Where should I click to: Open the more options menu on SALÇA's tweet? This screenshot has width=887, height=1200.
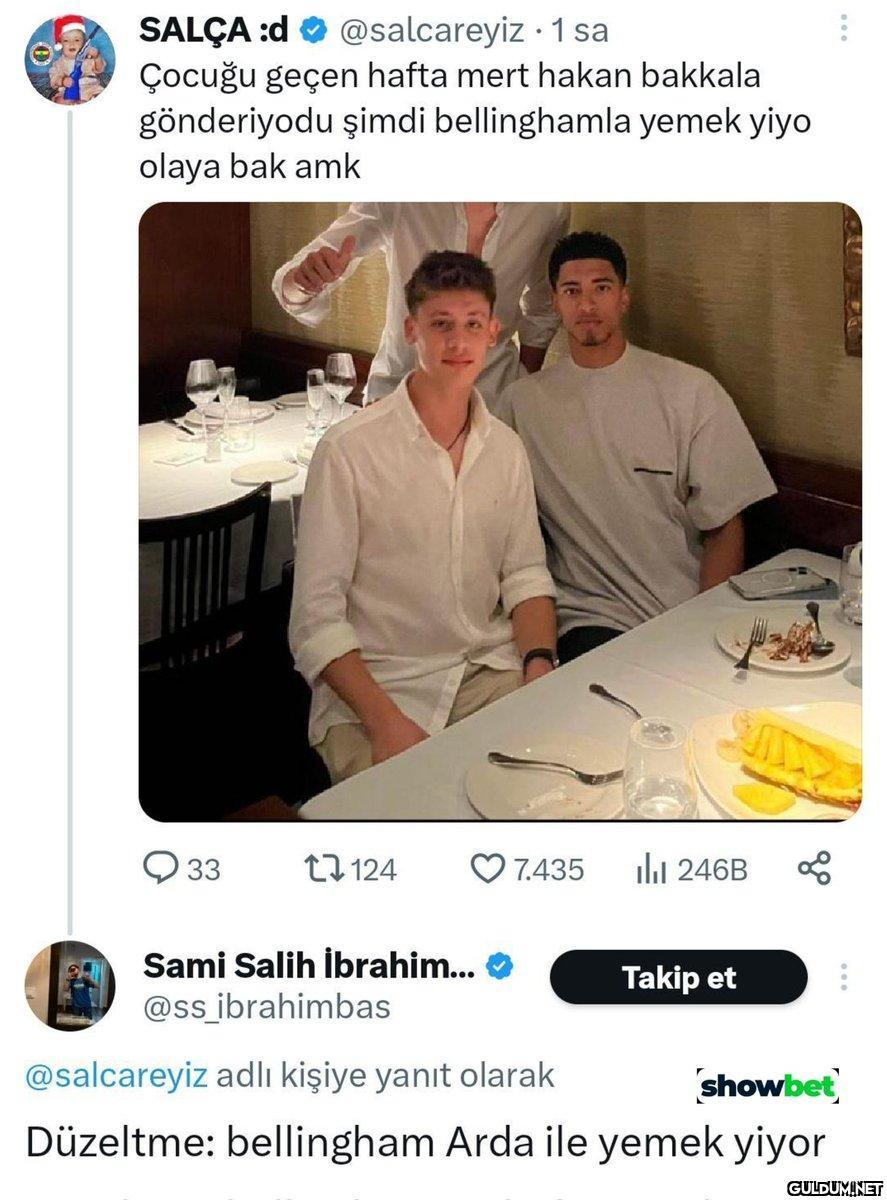[846, 28]
